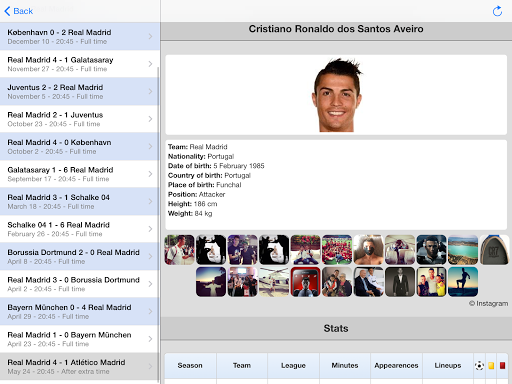Click Cristiano Ronaldo's portrait photo
The width and height of the screenshot is (512, 384).
coord(337,95)
